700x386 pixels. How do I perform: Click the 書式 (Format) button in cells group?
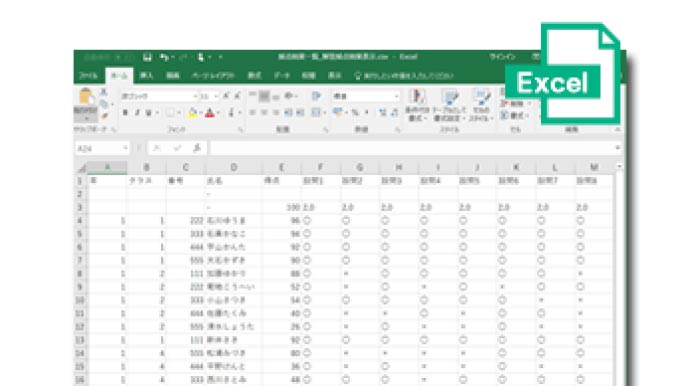515,116
